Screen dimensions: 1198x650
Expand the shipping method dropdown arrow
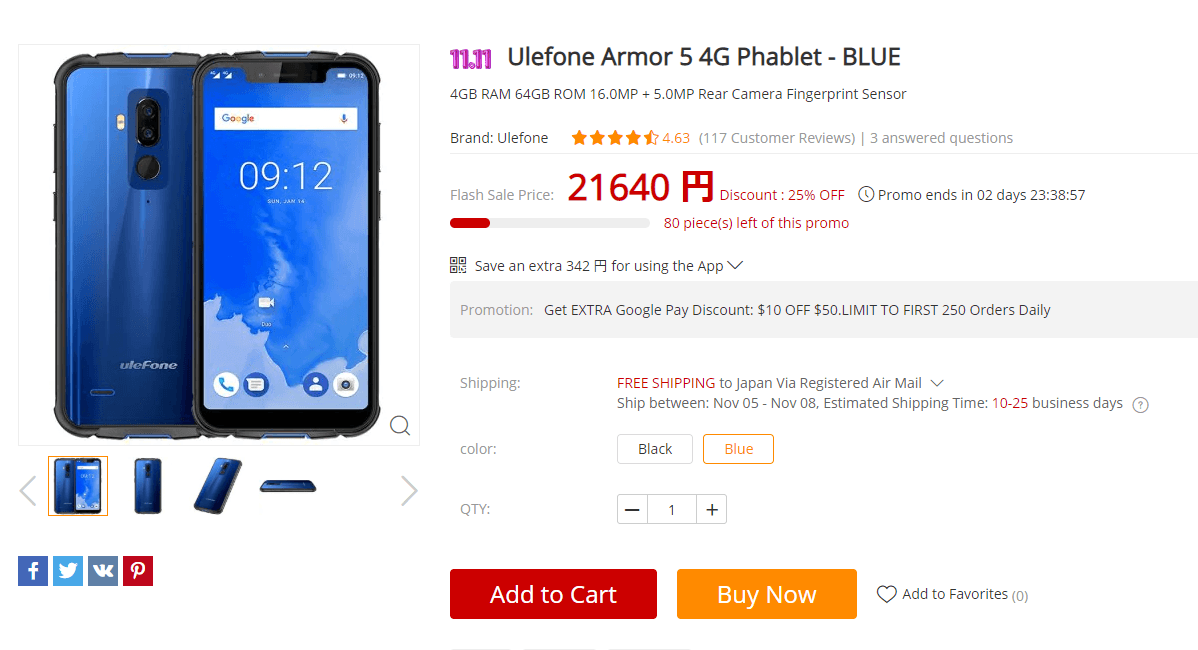[937, 383]
